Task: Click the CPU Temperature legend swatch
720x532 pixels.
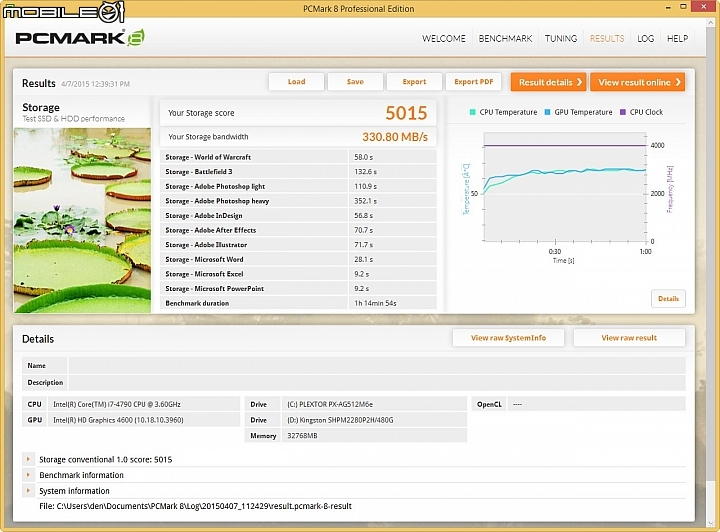Action: [x=472, y=112]
